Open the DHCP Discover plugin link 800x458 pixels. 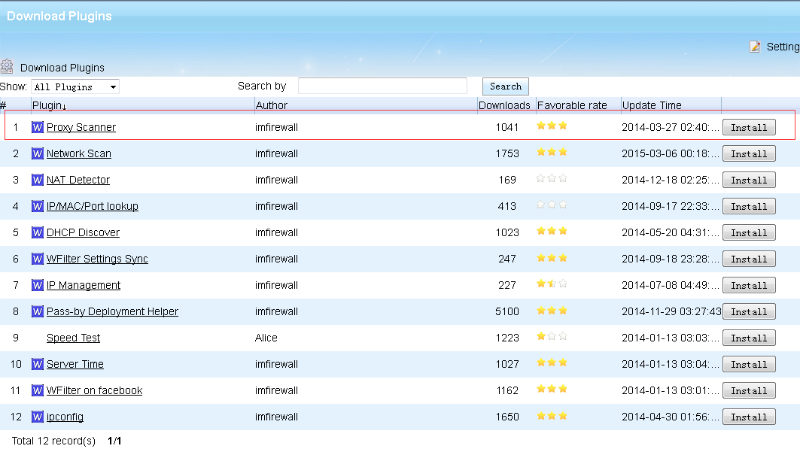pos(83,233)
